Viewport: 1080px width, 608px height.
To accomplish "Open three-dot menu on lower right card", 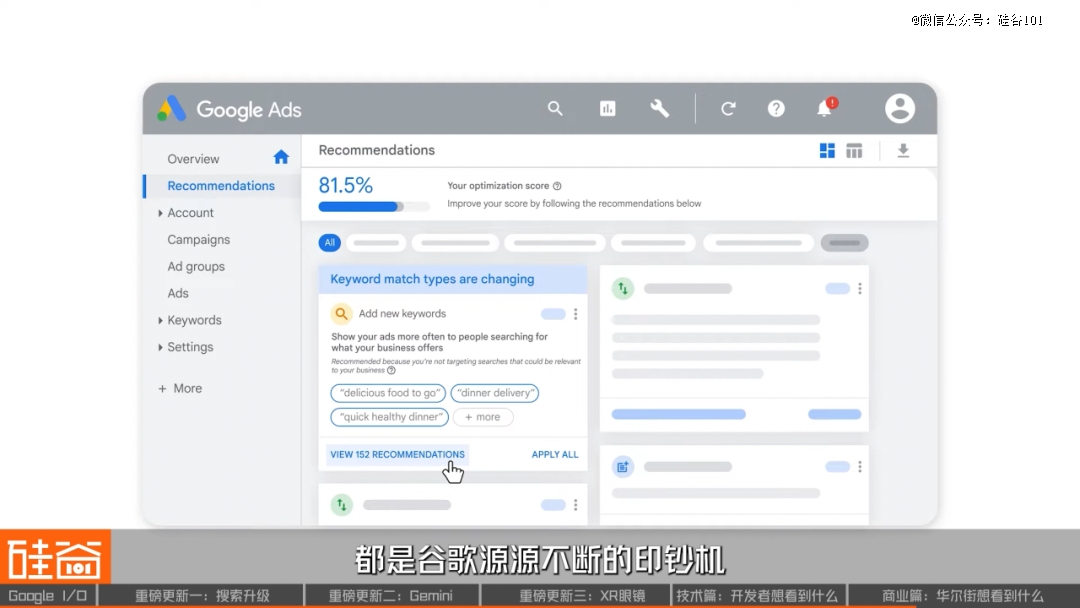I will point(860,467).
